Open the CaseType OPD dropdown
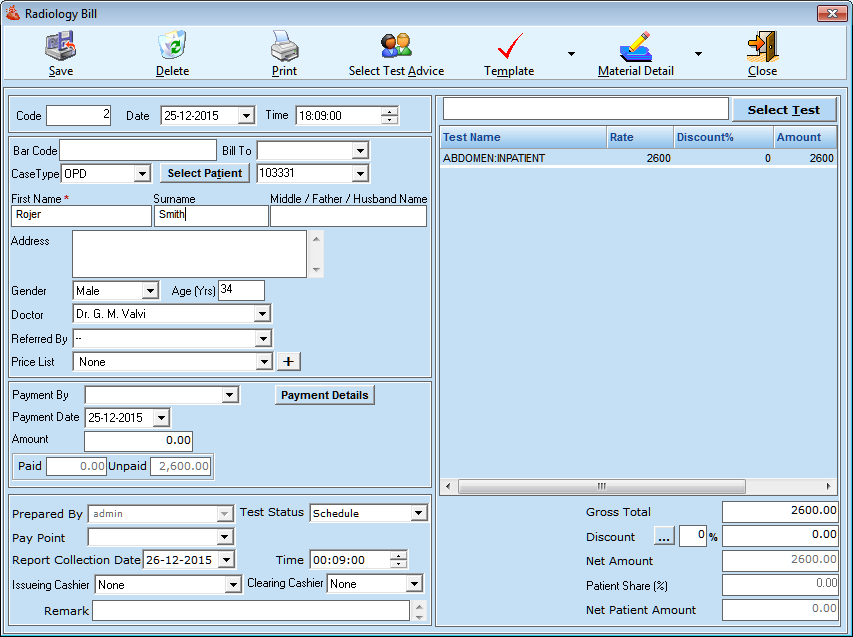Image resolution: width=853 pixels, height=637 pixels. 141,174
